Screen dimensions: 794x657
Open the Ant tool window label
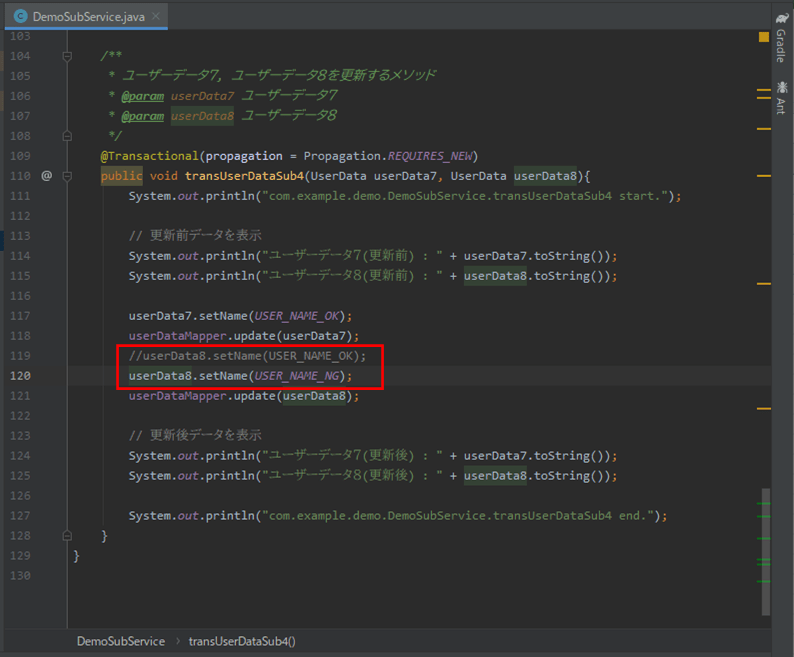point(781,106)
